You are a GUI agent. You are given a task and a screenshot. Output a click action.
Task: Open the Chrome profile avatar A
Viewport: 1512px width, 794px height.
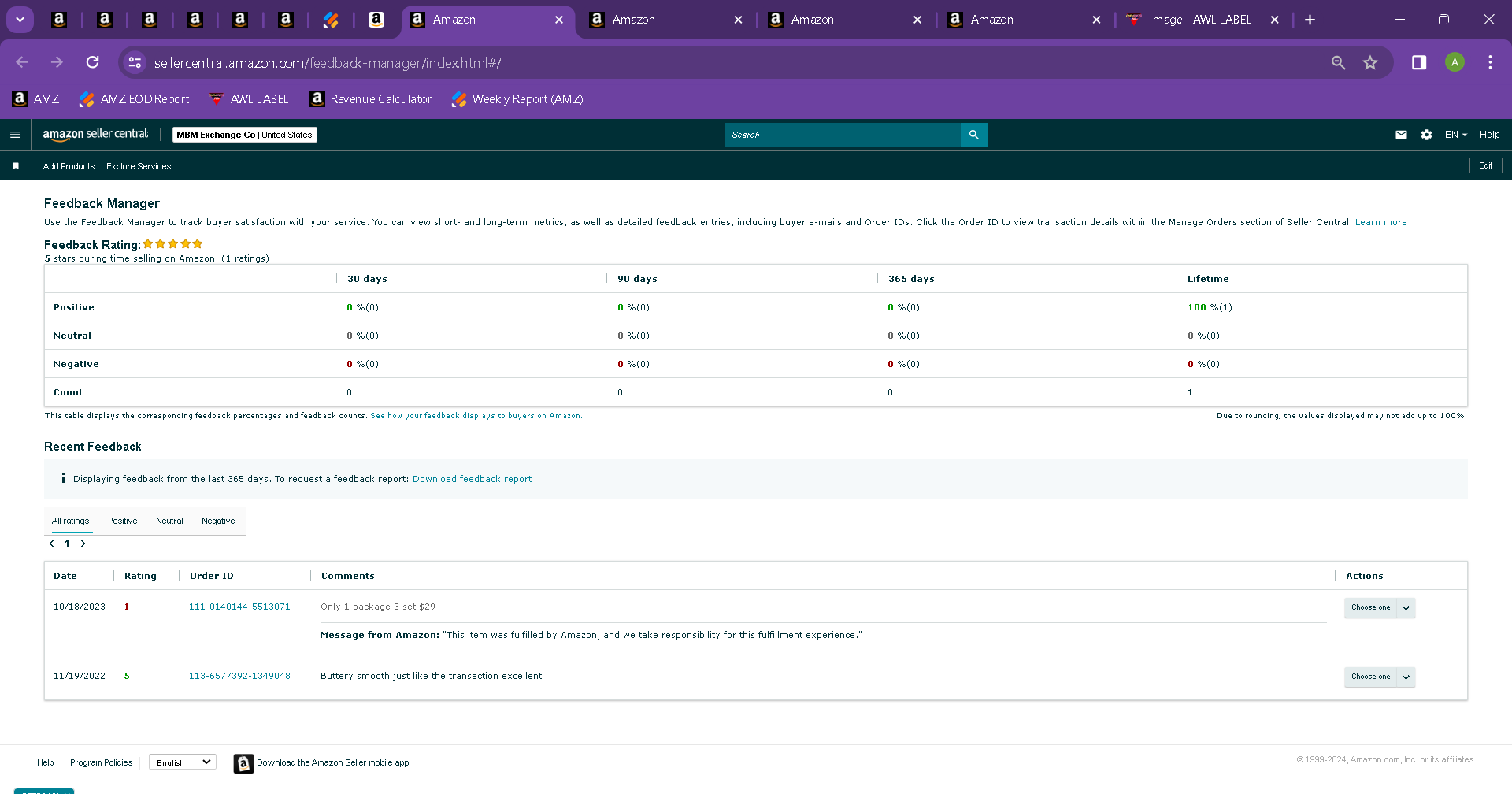[x=1455, y=62]
